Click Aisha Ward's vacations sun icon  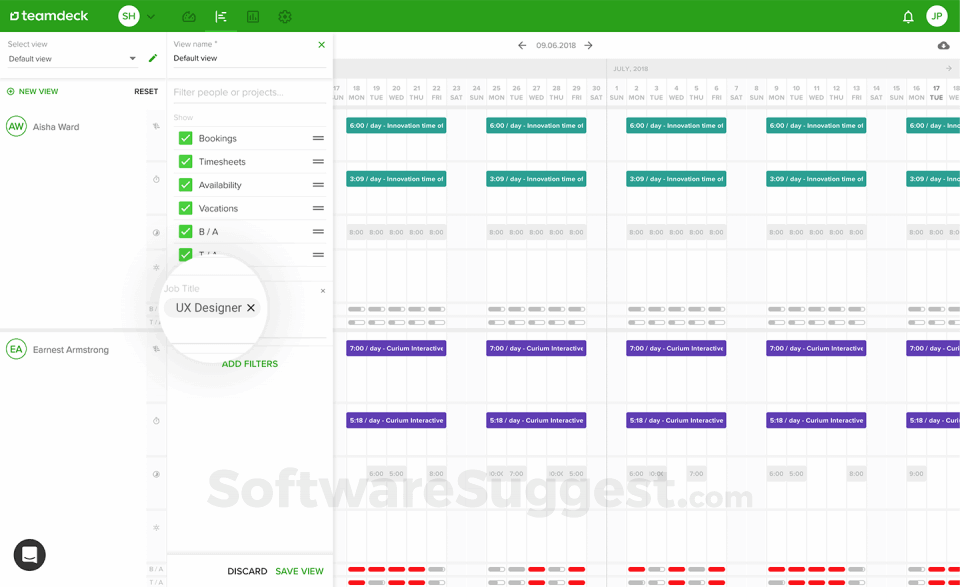(156, 267)
